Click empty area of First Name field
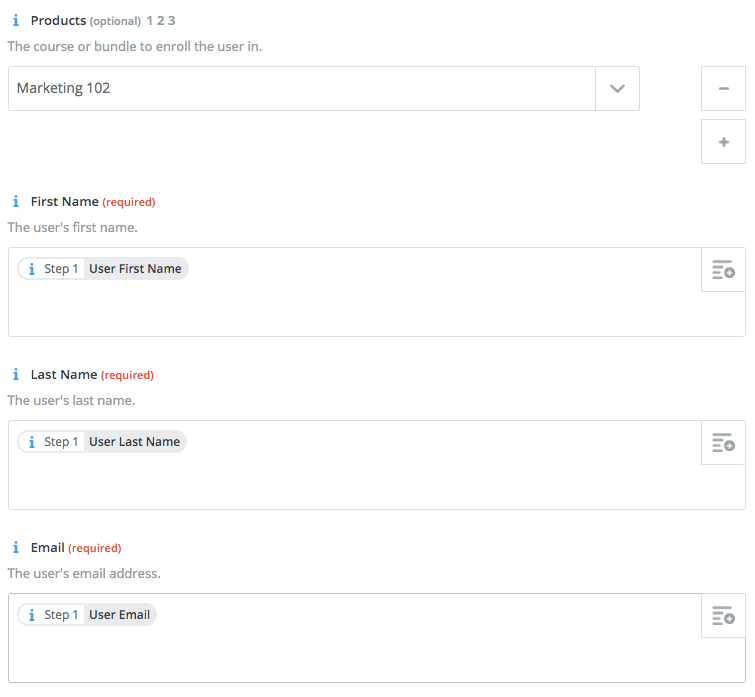 click(x=350, y=308)
